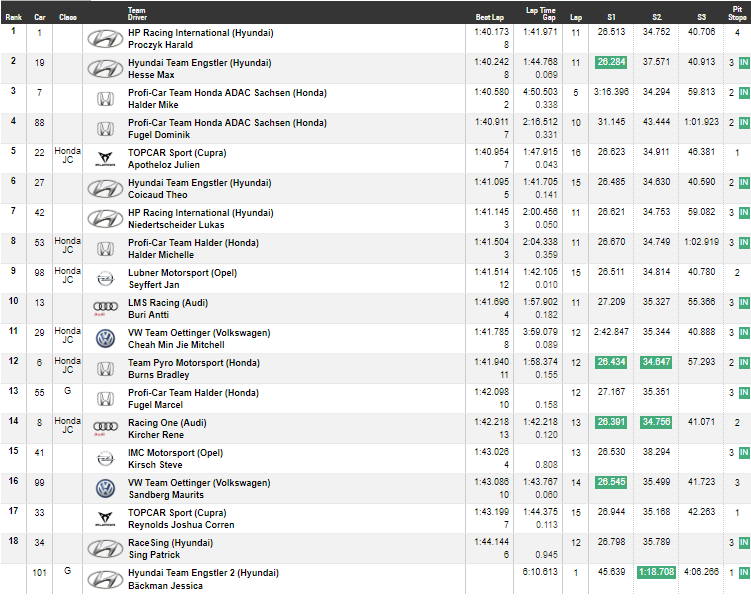Click the Honda logo beside Halder Michelle
Image resolution: width=751 pixels, height=603 pixels.
point(105,249)
